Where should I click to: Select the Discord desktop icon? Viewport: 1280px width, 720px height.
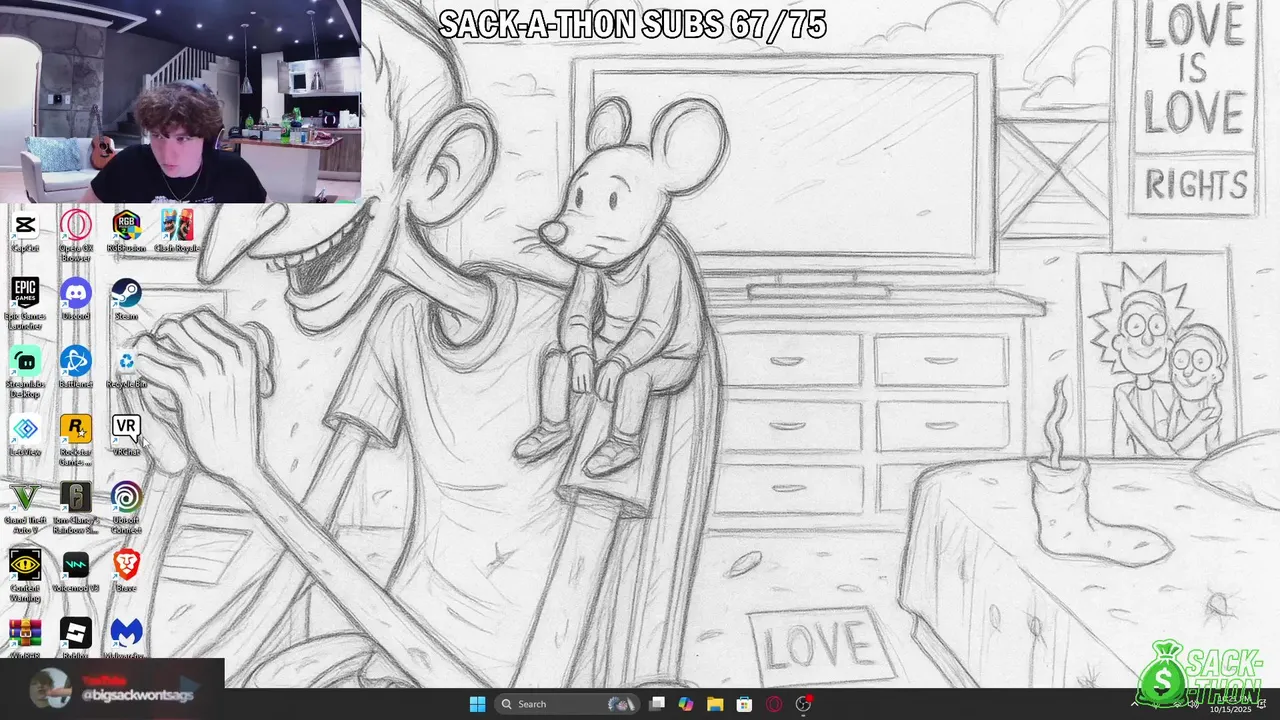click(x=76, y=300)
